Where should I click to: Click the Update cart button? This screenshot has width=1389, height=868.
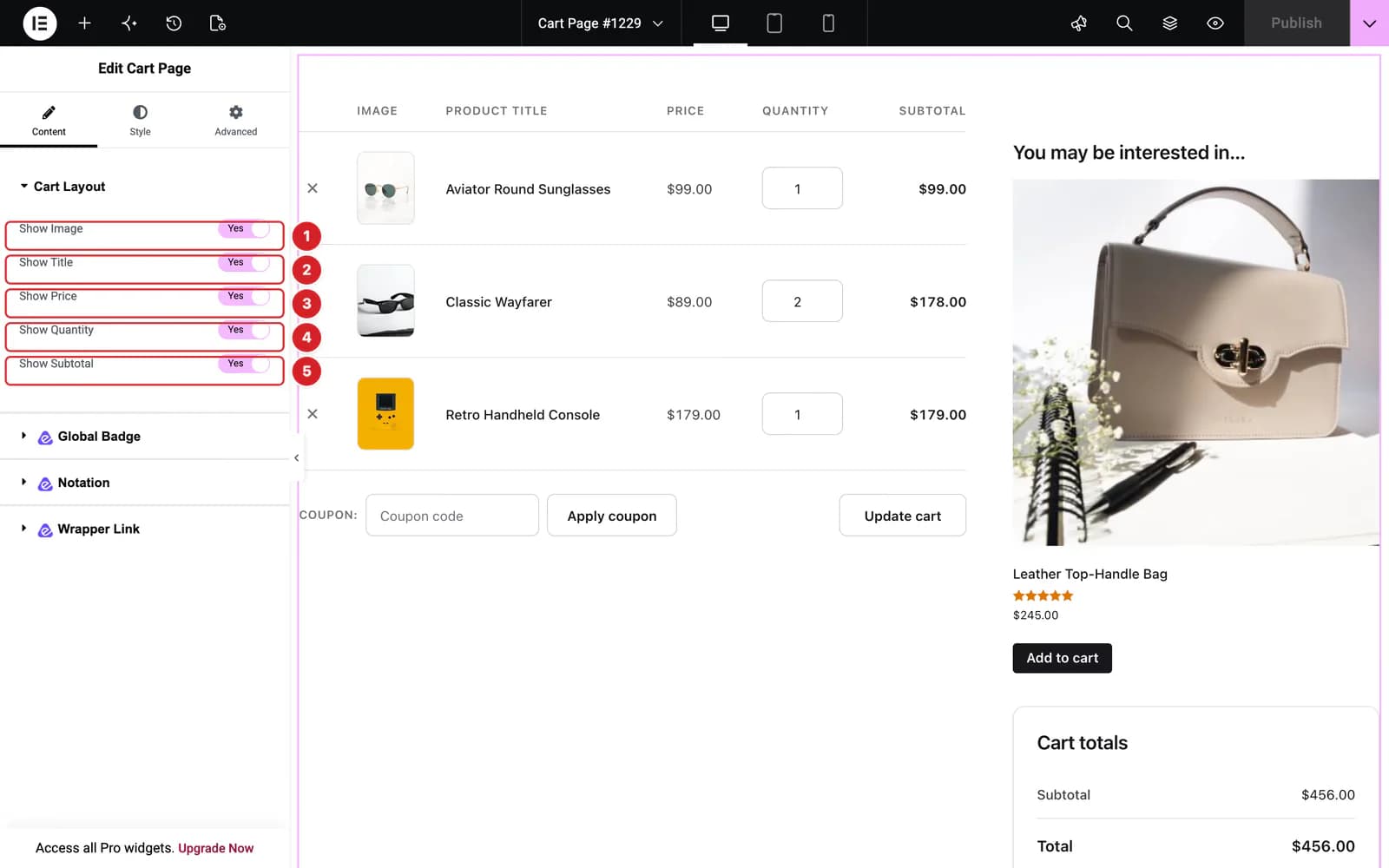pos(903,516)
